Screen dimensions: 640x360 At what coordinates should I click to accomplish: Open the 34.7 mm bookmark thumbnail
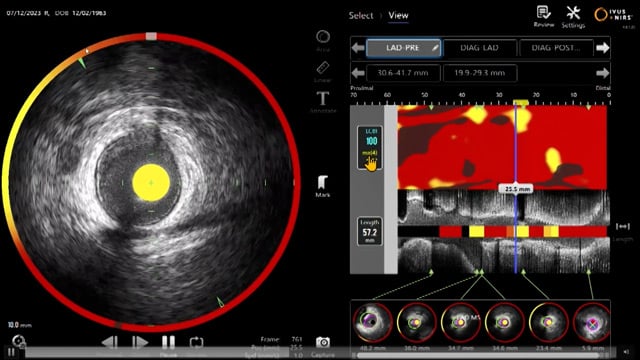(460, 322)
